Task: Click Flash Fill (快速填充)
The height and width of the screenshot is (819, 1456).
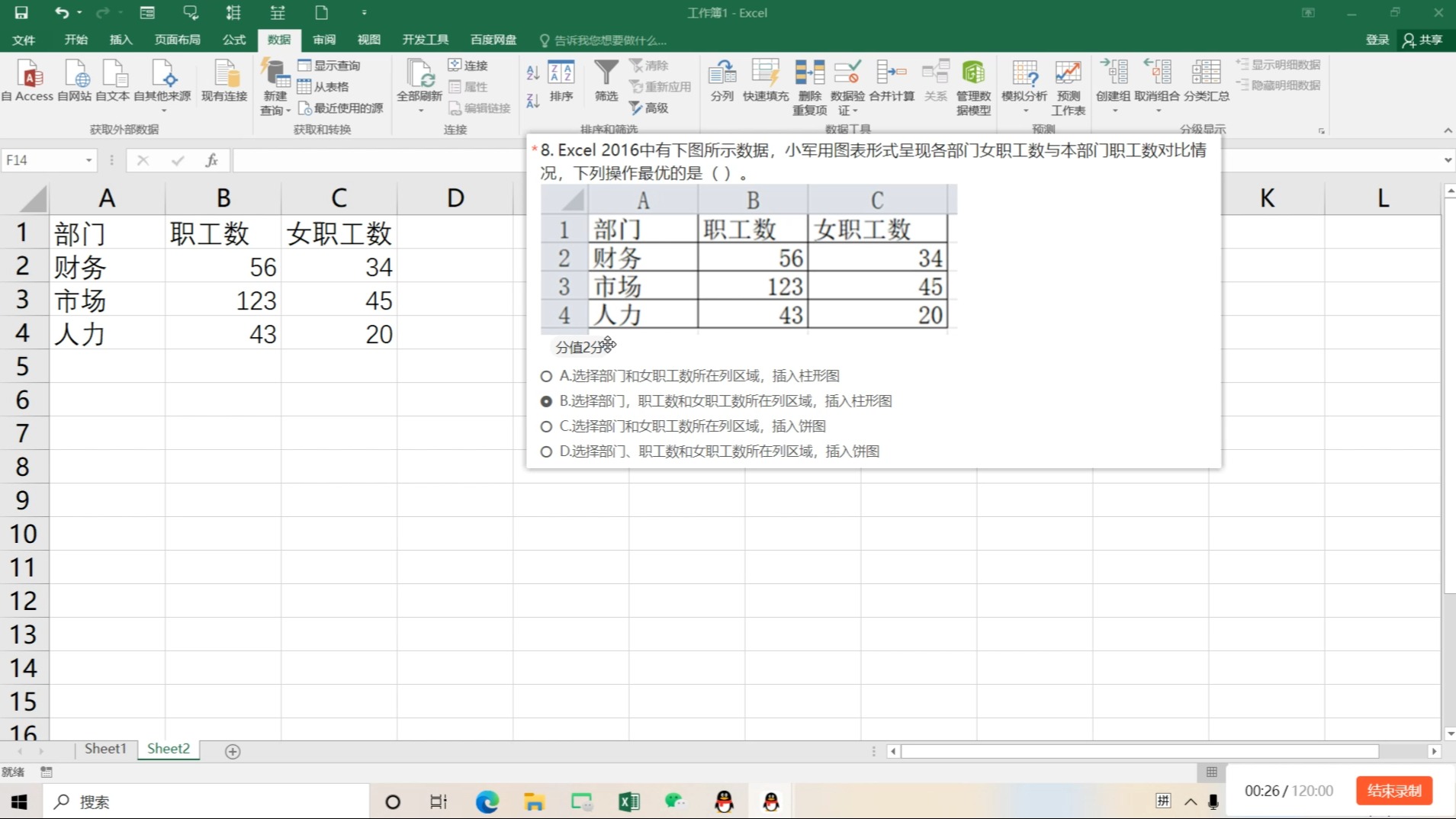Action: pos(766,81)
